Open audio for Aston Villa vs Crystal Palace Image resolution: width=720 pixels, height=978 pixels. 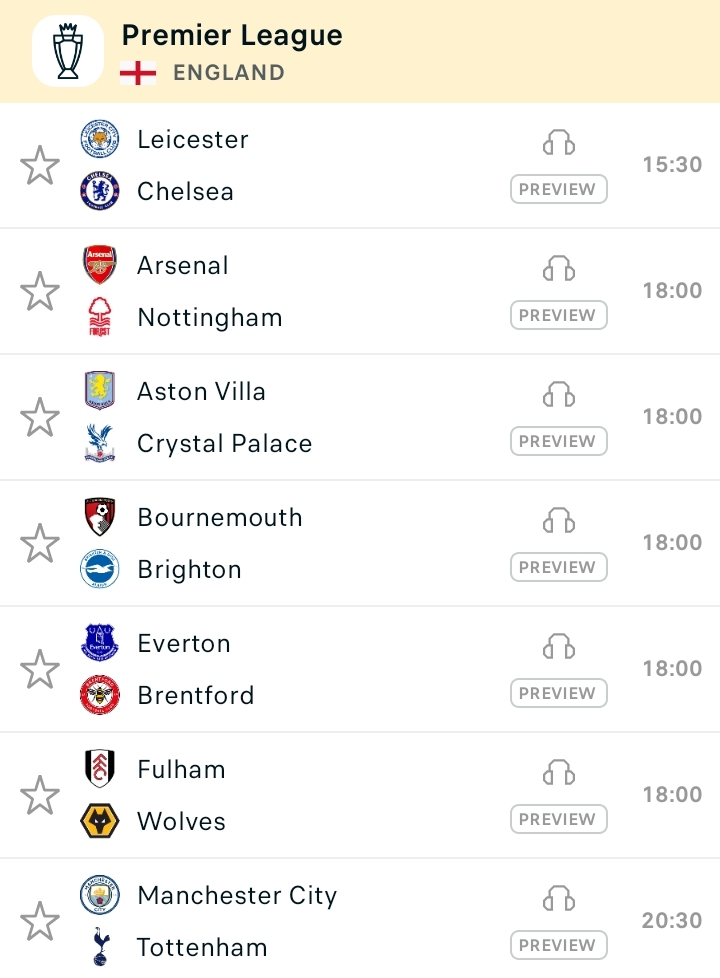(x=558, y=394)
